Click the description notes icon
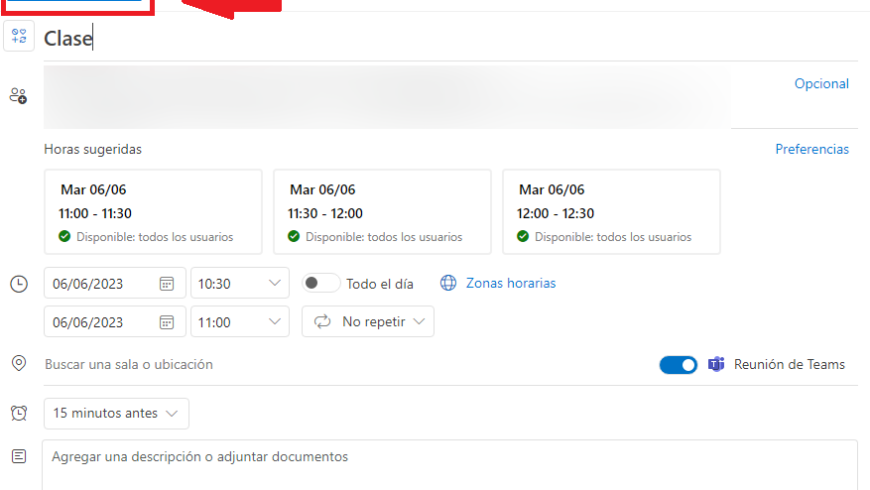This screenshot has height=490, width=870. click(19, 456)
